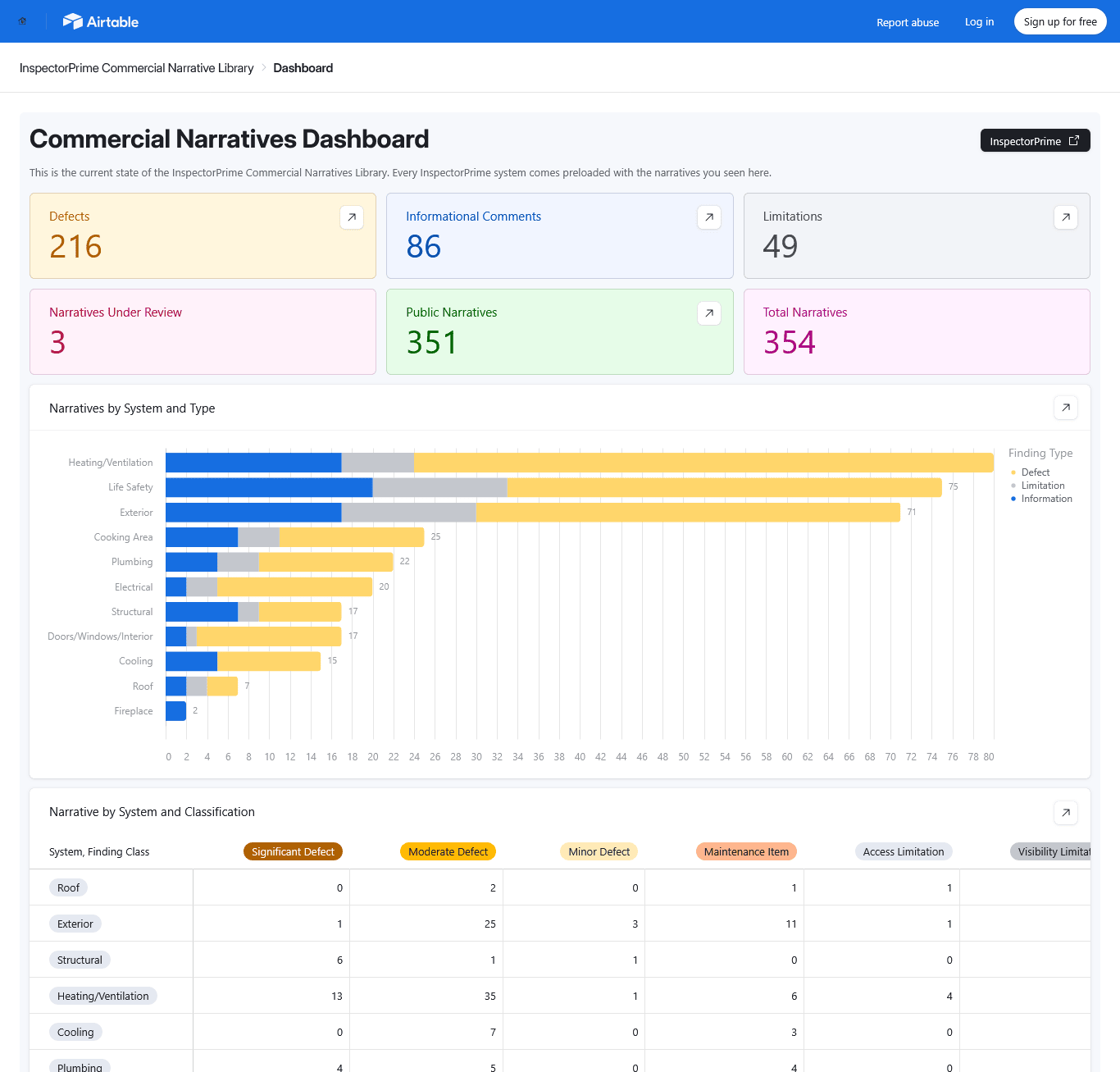1120x1072 pixels.
Task: Click the Log in link
Action: 979,22
